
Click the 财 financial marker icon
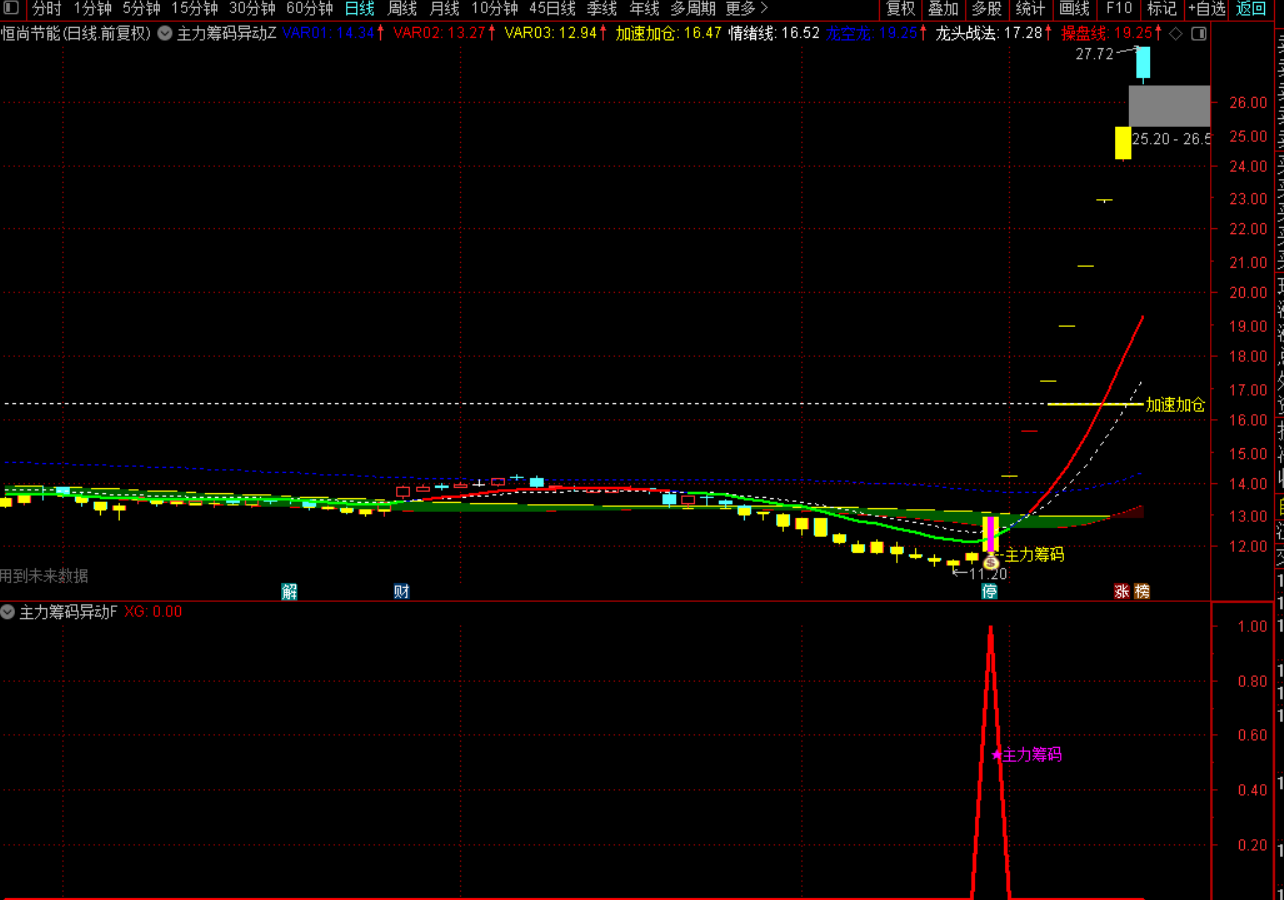click(401, 591)
